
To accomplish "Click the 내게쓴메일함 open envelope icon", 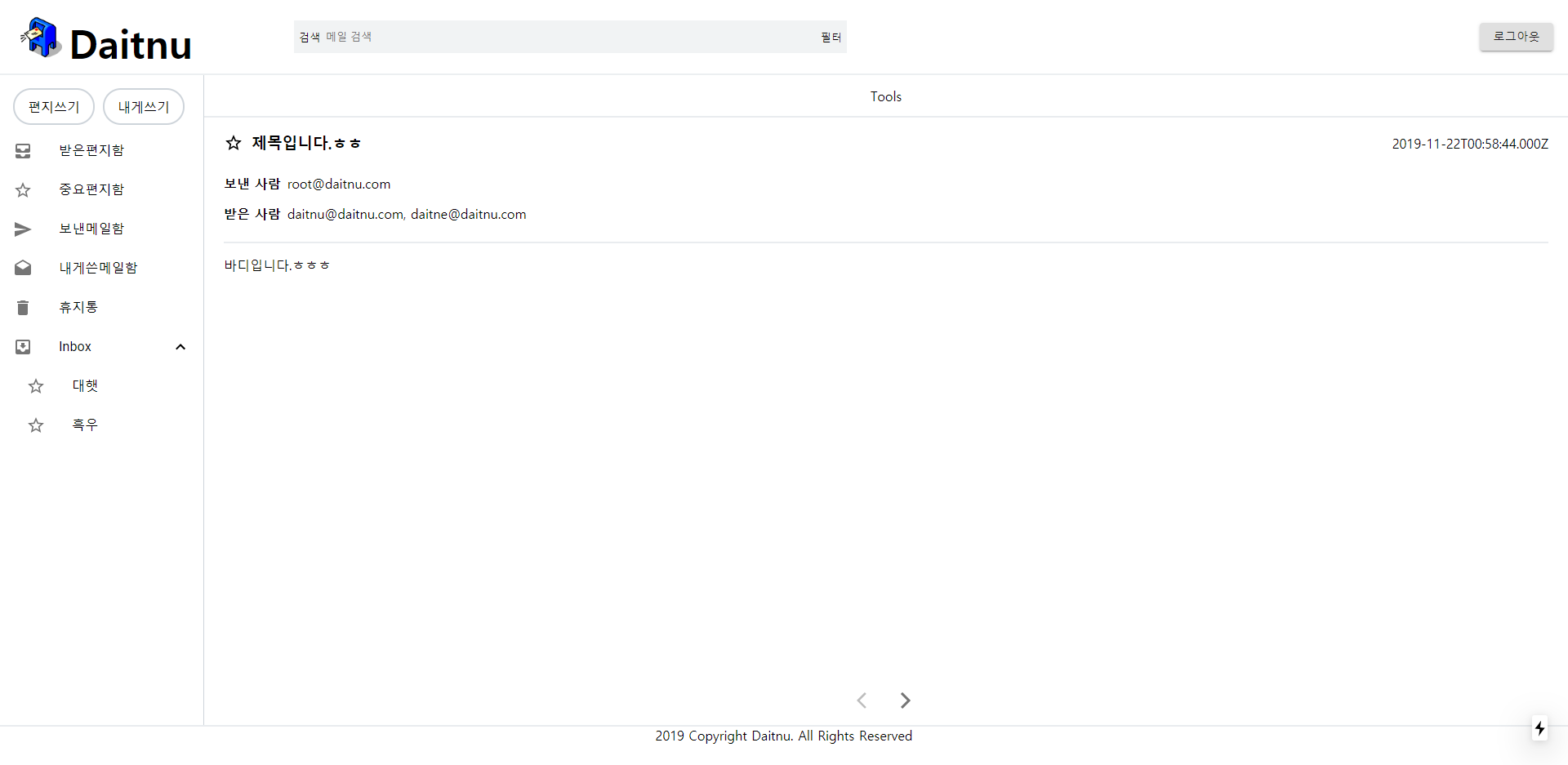I will (23, 268).
